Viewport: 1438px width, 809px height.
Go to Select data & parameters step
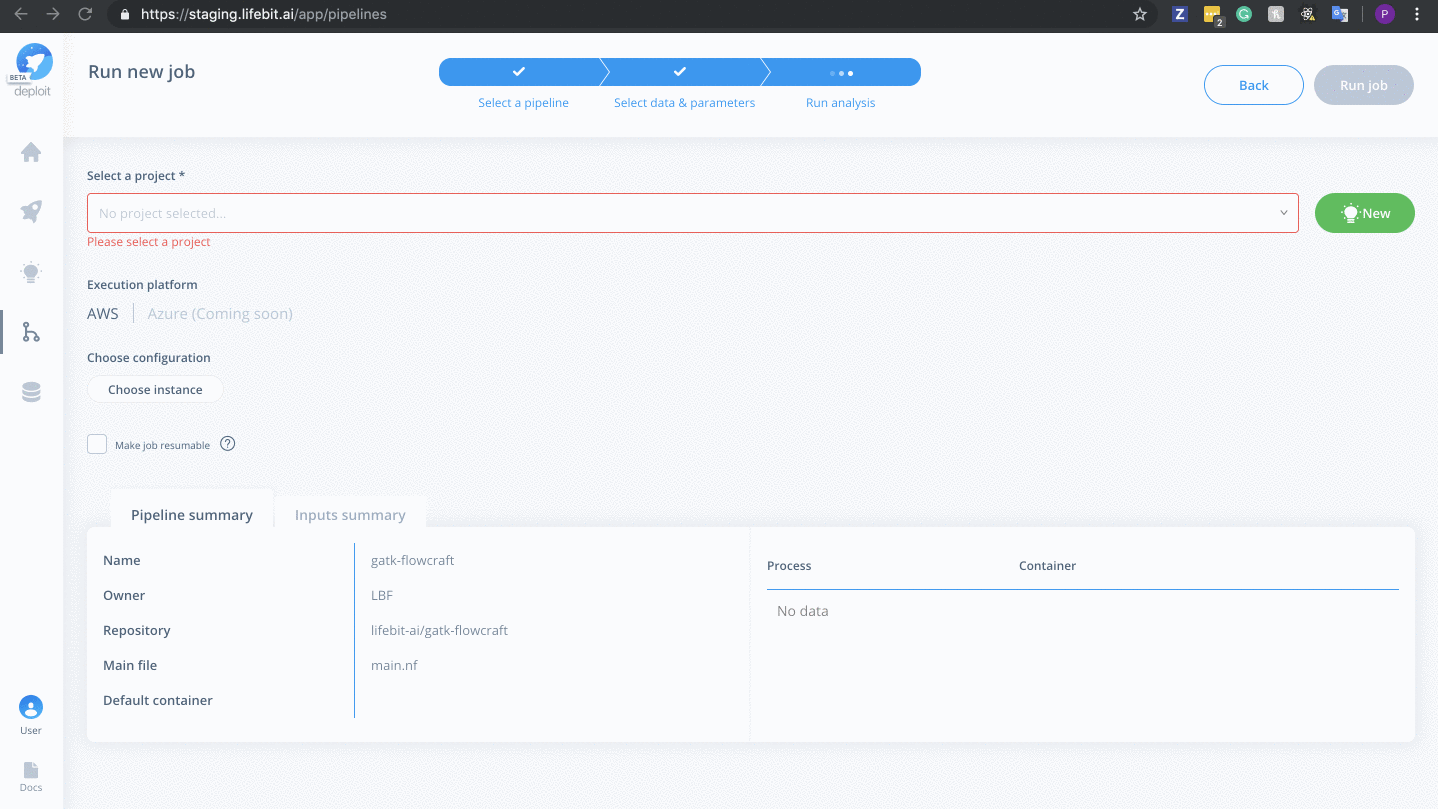(x=684, y=102)
